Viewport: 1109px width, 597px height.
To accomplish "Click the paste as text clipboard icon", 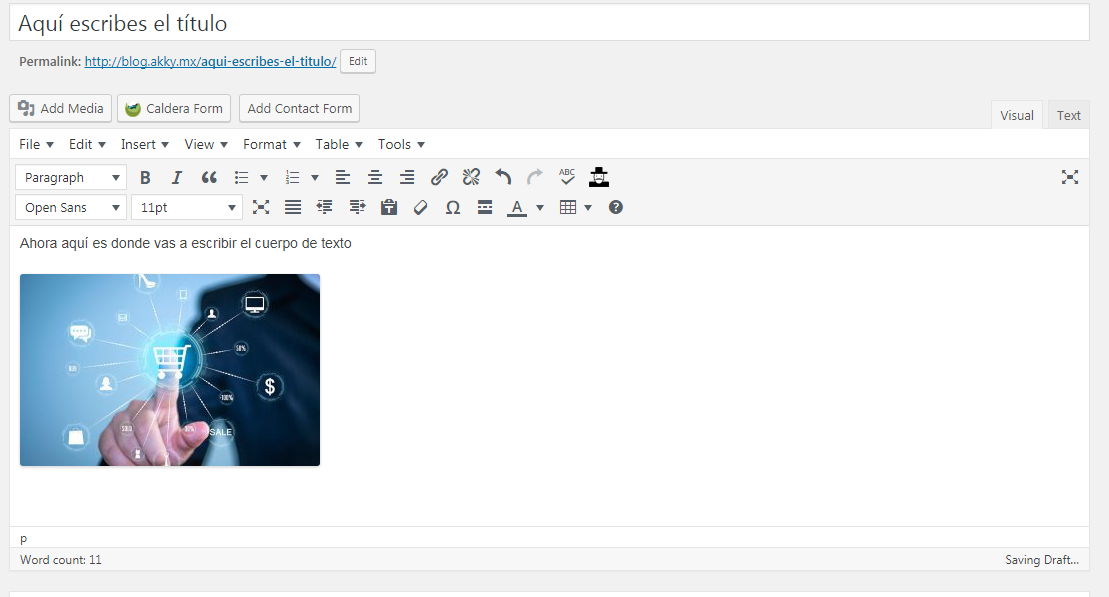I will (389, 208).
